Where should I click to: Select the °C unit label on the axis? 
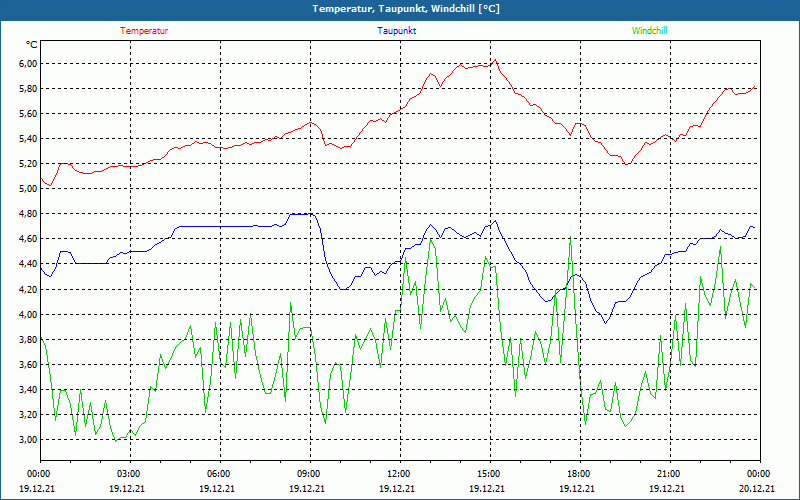tap(31, 45)
